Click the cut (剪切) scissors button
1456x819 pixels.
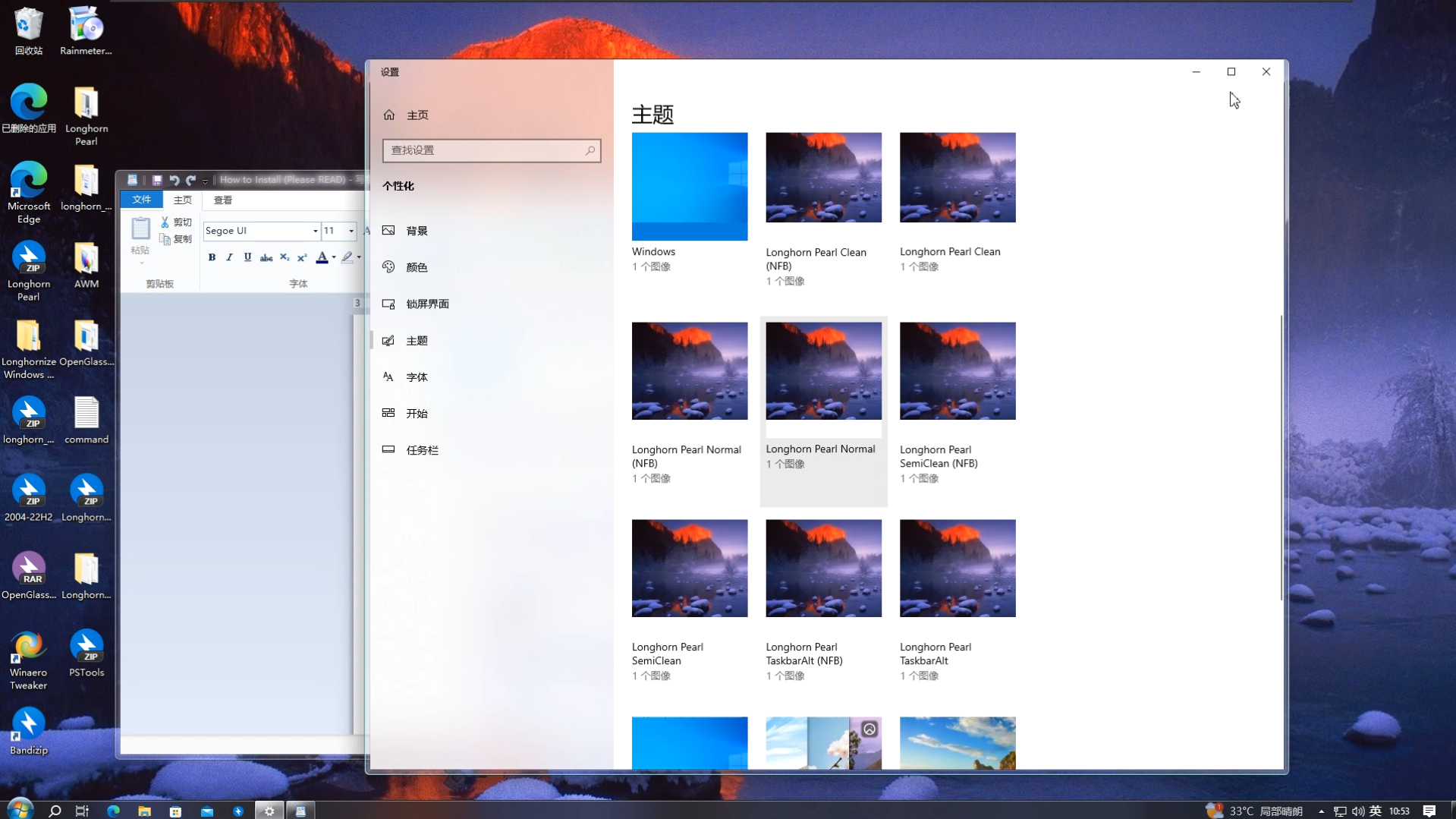click(176, 222)
